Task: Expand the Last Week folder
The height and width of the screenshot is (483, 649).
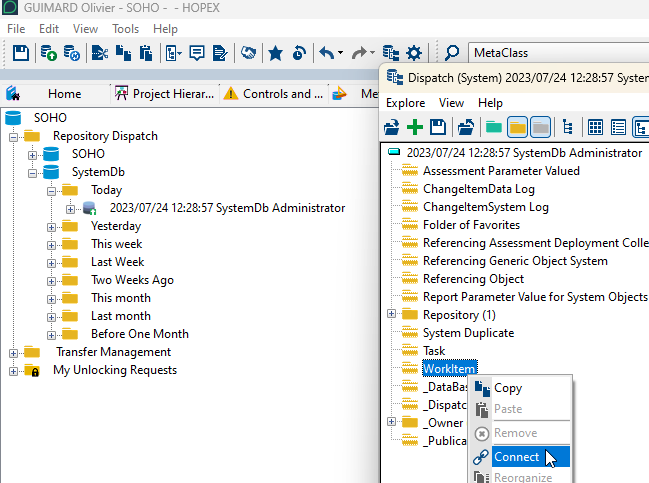Action: pyautogui.click(x=51, y=263)
